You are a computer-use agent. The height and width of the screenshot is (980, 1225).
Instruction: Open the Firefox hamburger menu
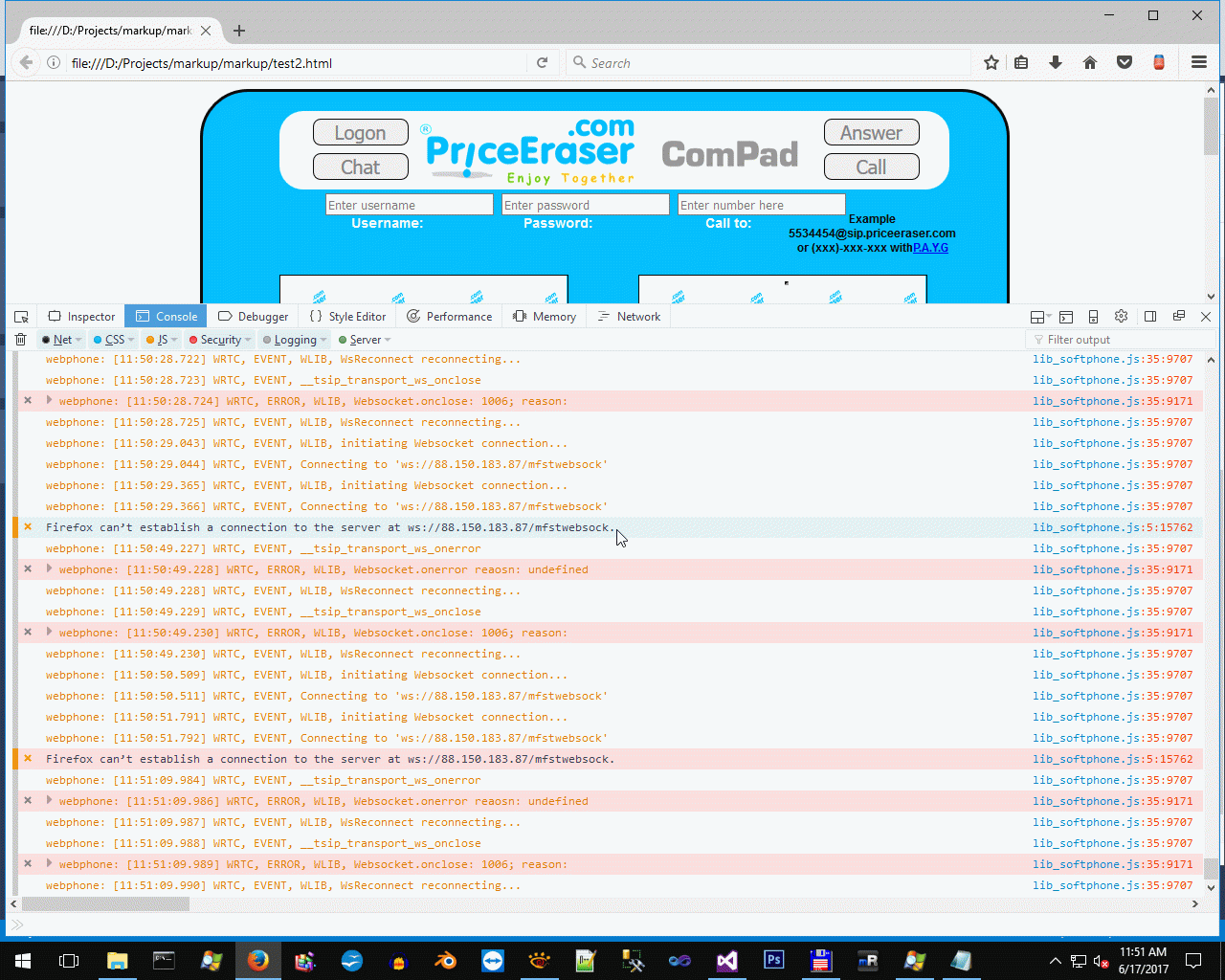click(x=1199, y=63)
